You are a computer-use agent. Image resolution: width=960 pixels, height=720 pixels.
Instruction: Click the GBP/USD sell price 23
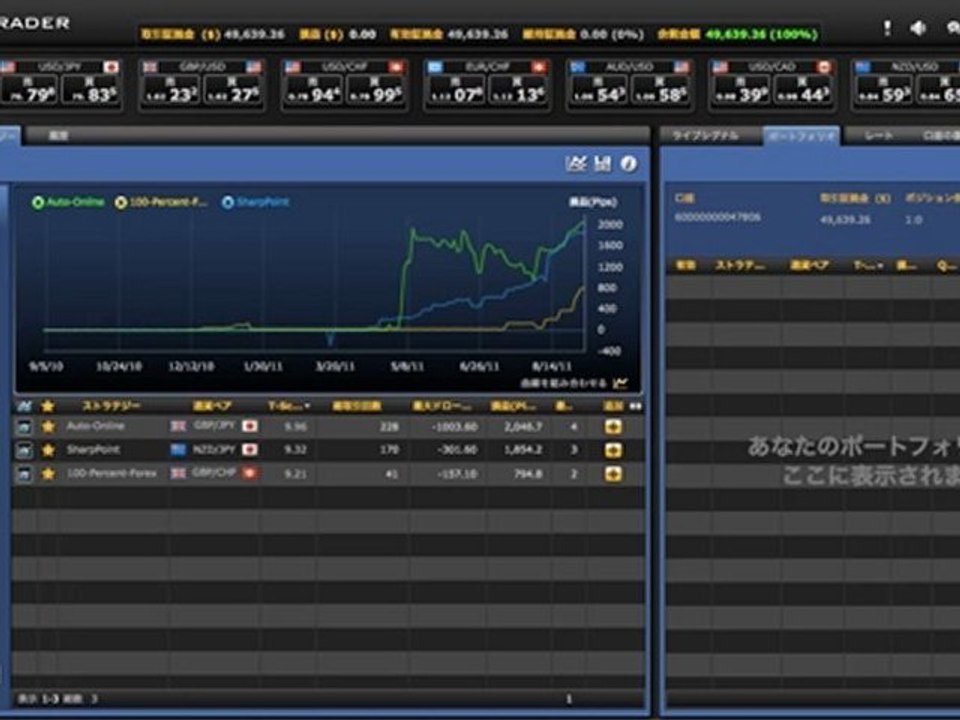point(171,91)
